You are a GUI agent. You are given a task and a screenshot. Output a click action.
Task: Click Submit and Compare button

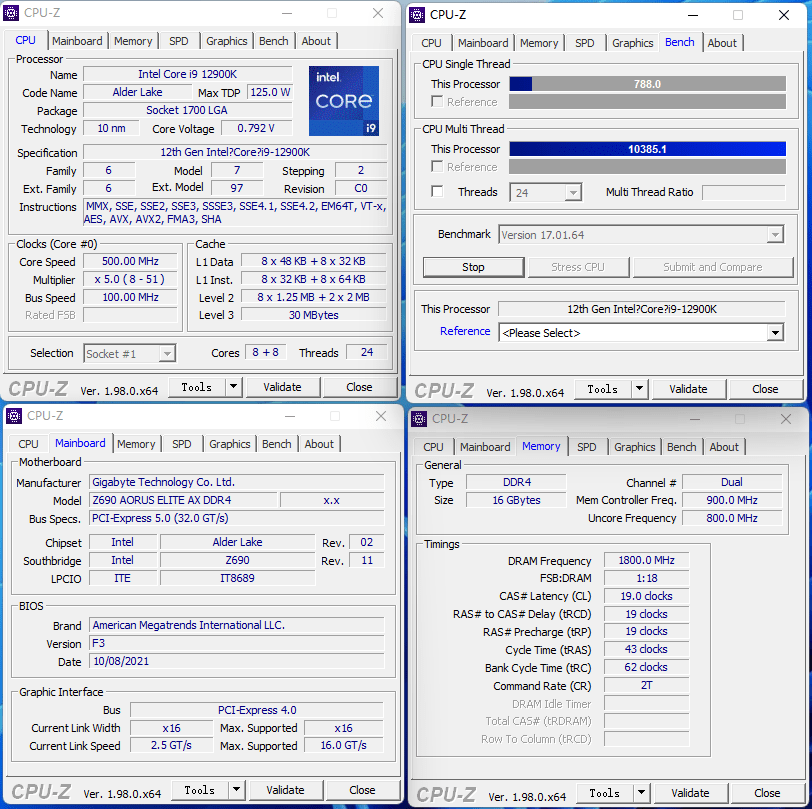pos(713,267)
